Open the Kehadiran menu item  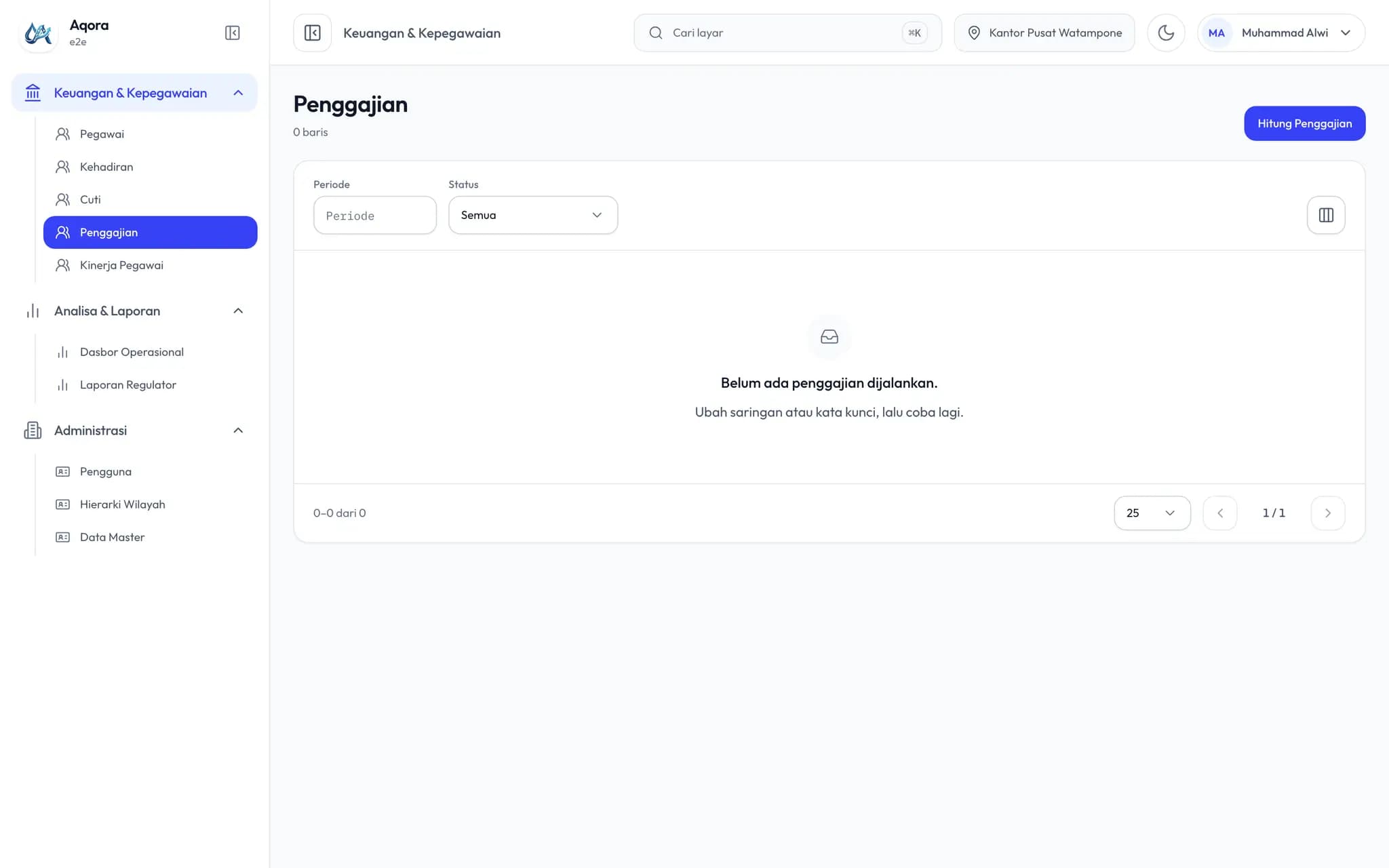coord(150,167)
